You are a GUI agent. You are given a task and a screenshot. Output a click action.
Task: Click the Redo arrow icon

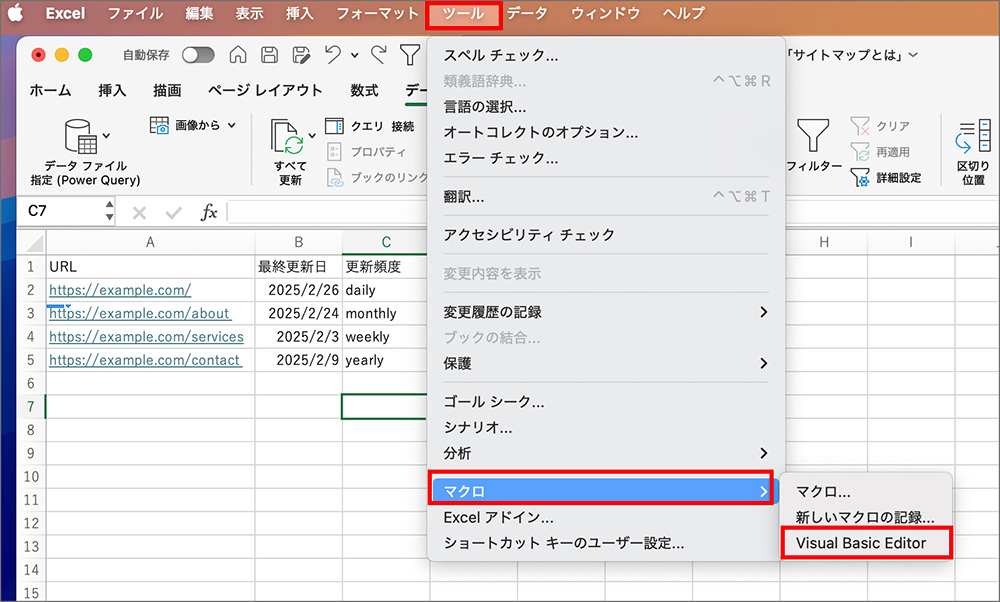[x=378, y=55]
